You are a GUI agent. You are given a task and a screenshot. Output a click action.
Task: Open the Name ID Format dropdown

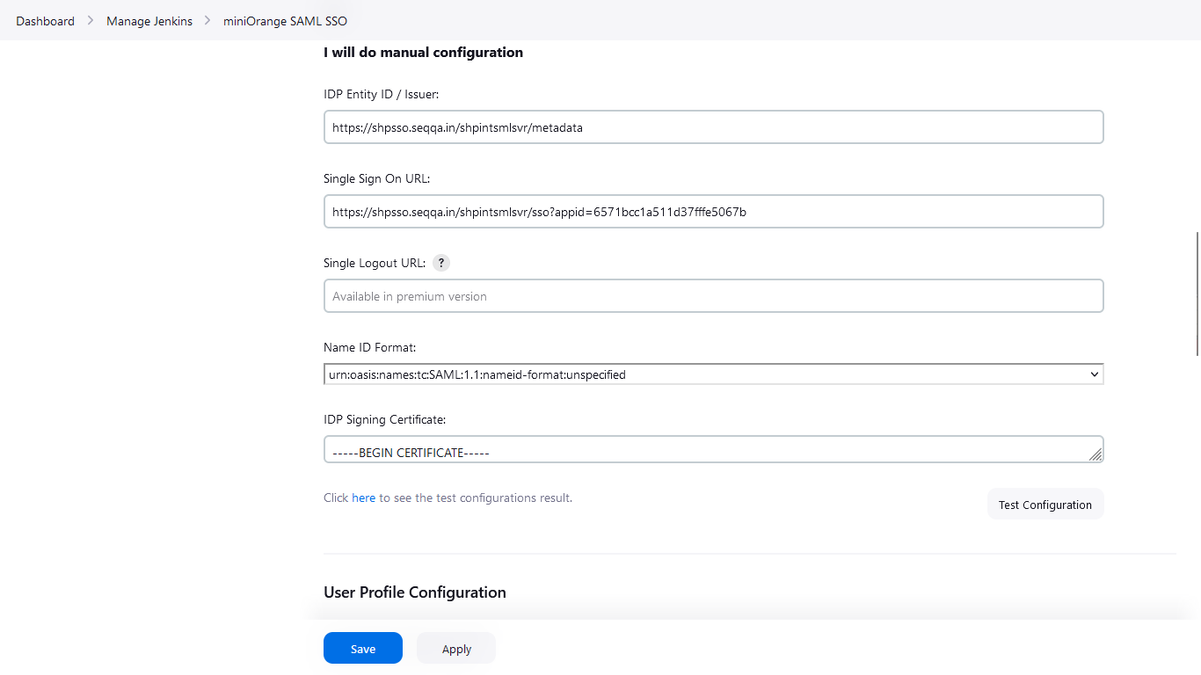pyautogui.click(x=713, y=374)
